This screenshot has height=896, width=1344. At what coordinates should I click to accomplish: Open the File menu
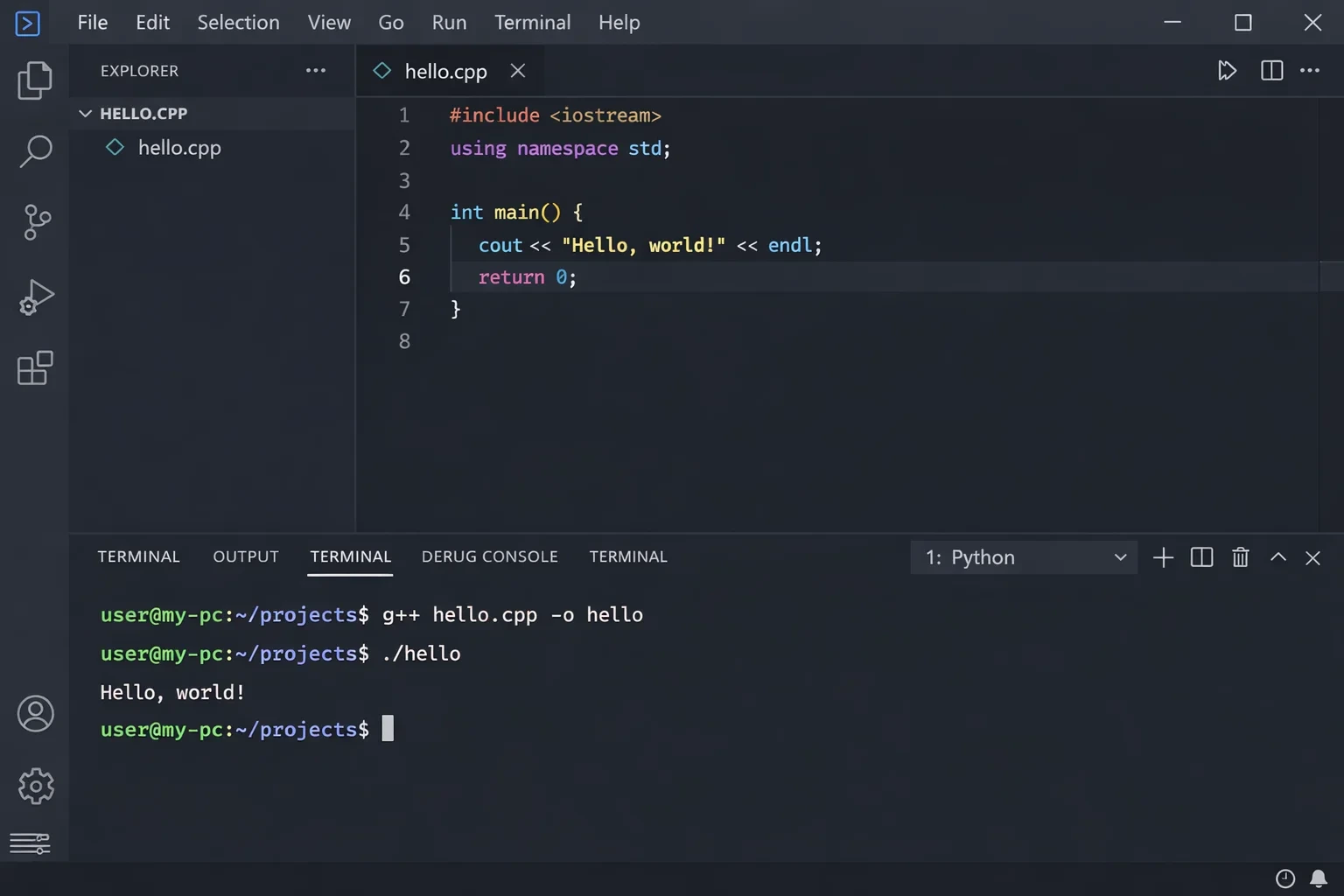click(x=93, y=23)
